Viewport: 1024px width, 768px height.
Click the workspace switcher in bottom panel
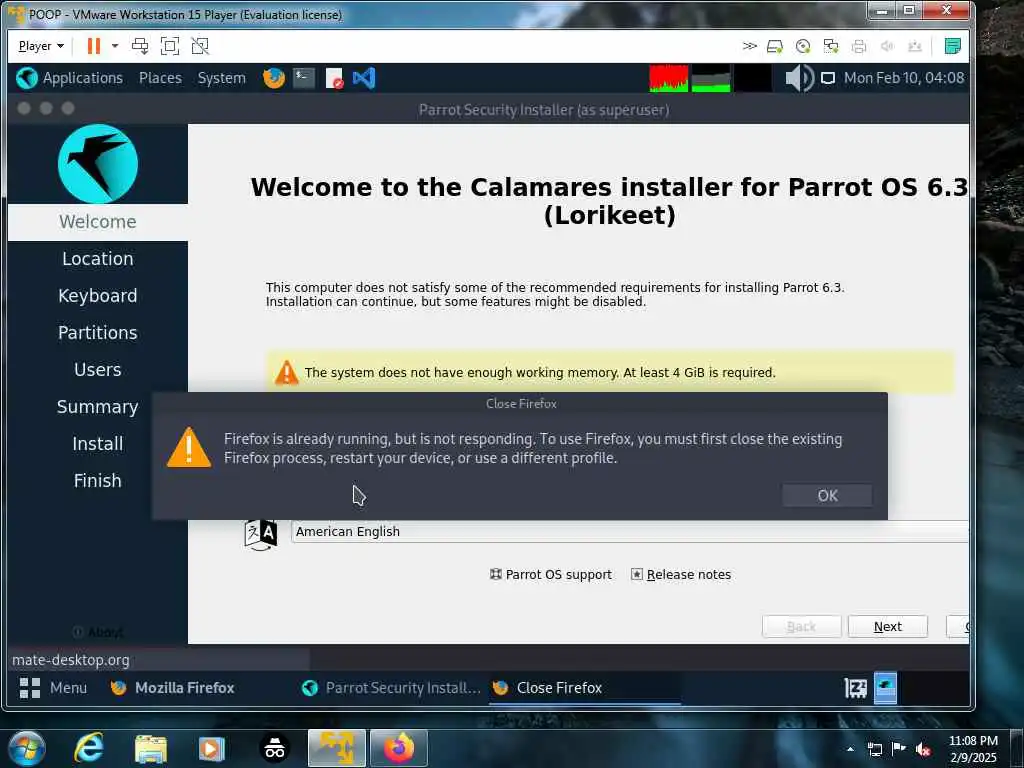coord(886,688)
